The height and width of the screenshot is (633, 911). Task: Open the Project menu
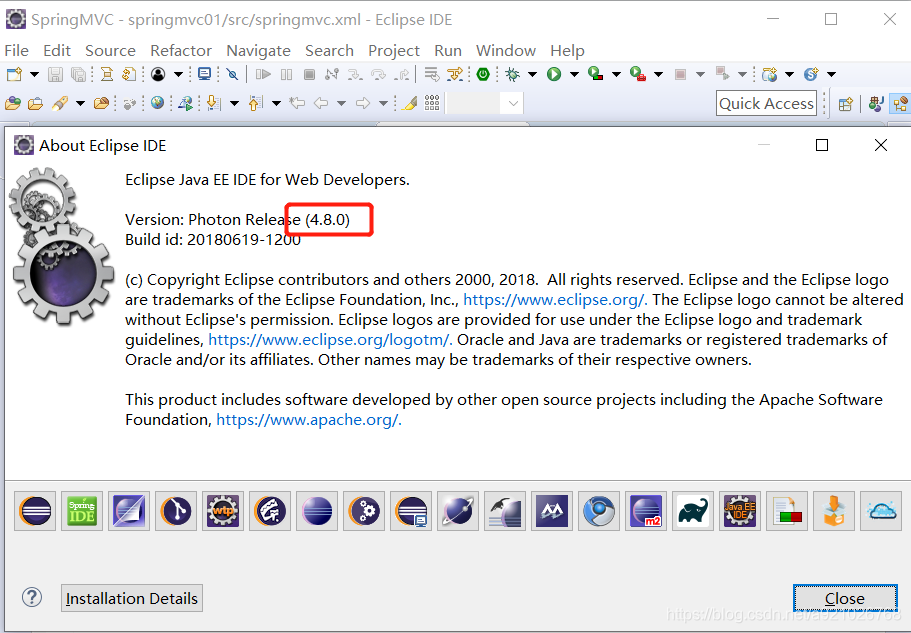coord(394,51)
